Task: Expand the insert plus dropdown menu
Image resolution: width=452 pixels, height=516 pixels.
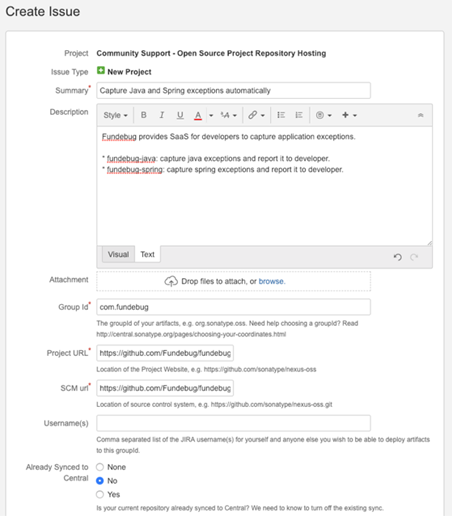Action: click(x=349, y=115)
